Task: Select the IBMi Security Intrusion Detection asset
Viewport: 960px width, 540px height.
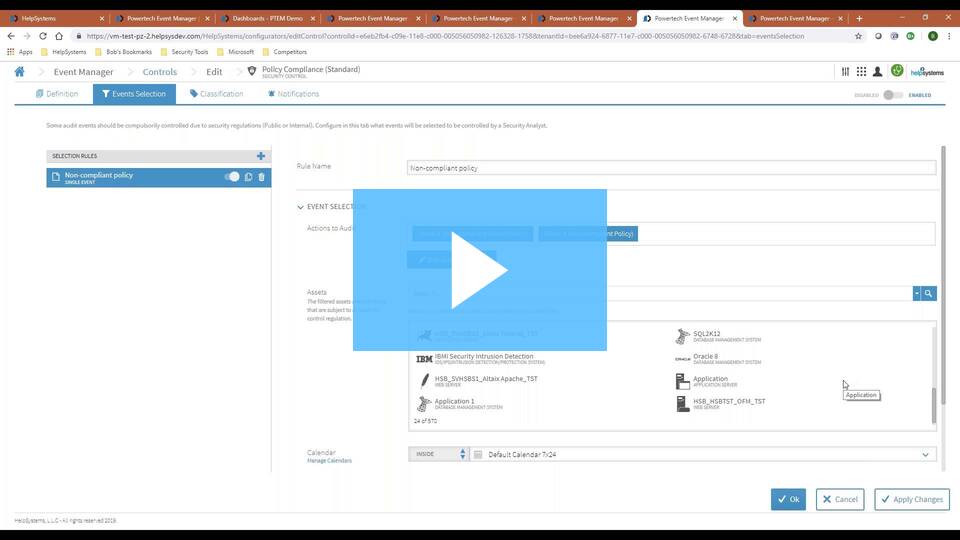Action: (477, 358)
